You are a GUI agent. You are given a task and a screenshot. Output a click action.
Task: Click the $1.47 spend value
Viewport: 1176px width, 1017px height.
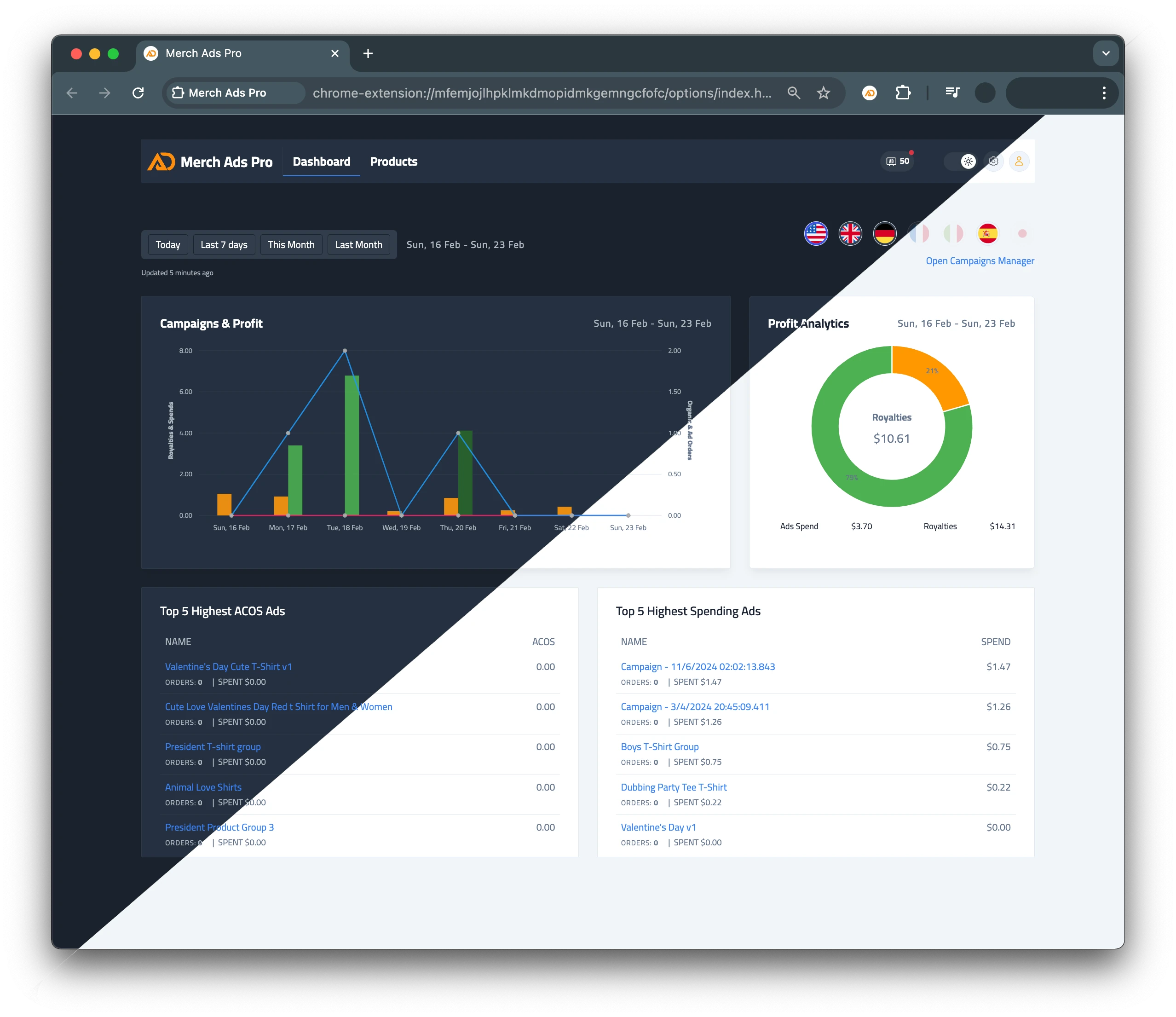pos(998,667)
